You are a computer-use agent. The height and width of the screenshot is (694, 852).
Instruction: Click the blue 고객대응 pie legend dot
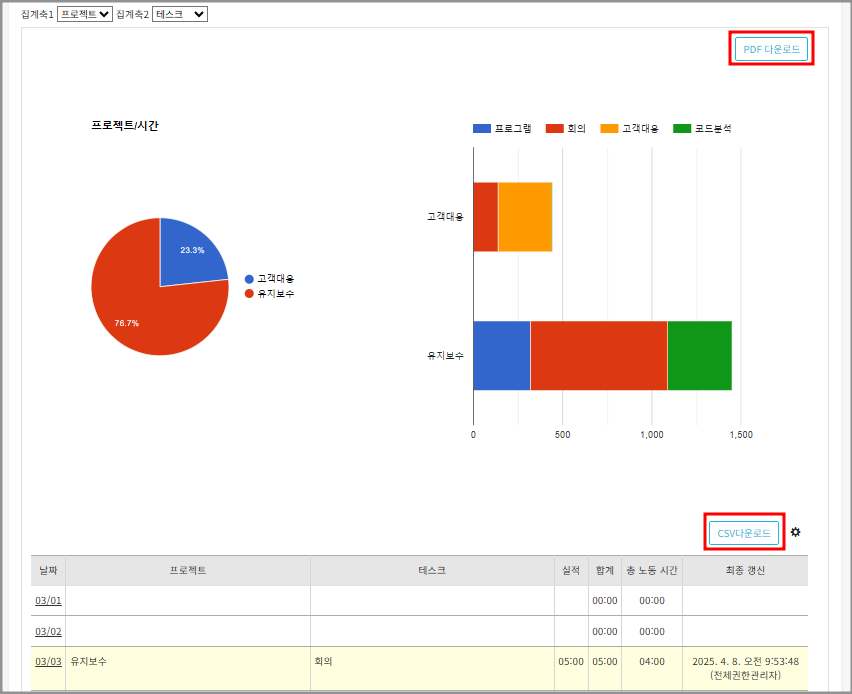pos(249,279)
